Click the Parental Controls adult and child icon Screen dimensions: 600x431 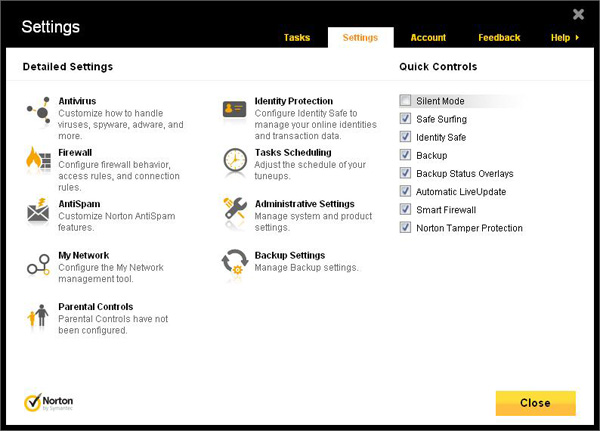pyautogui.click(x=38, y=316)
